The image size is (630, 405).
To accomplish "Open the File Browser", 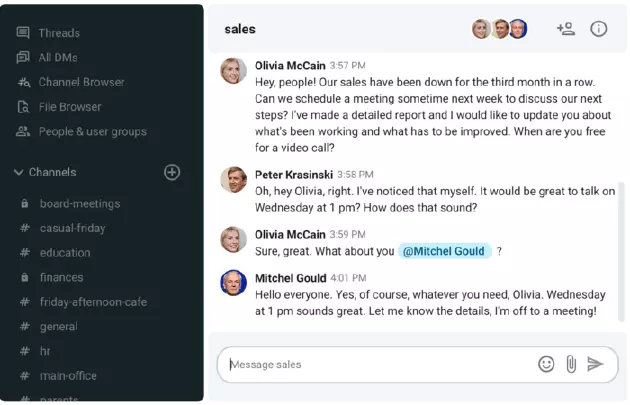I will coord(70,106).
